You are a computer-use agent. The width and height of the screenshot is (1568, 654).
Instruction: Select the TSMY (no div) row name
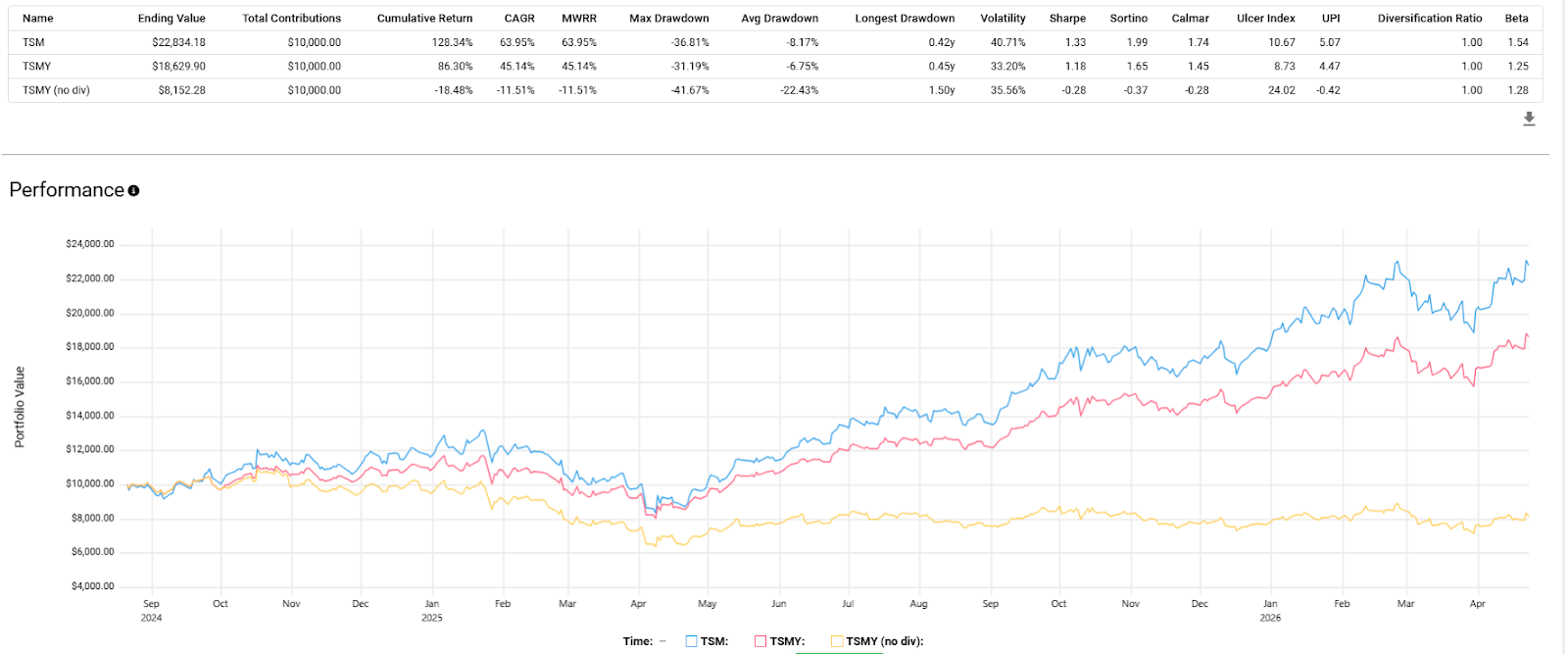[x=56, y=90]
